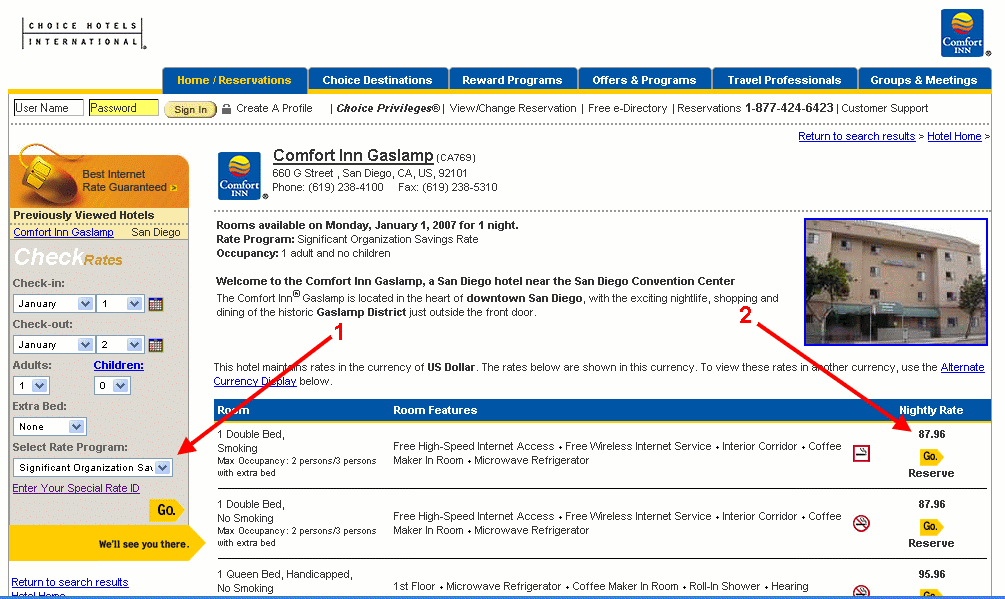
Task: Open the Children count dropdown
Action: [112, 386]
